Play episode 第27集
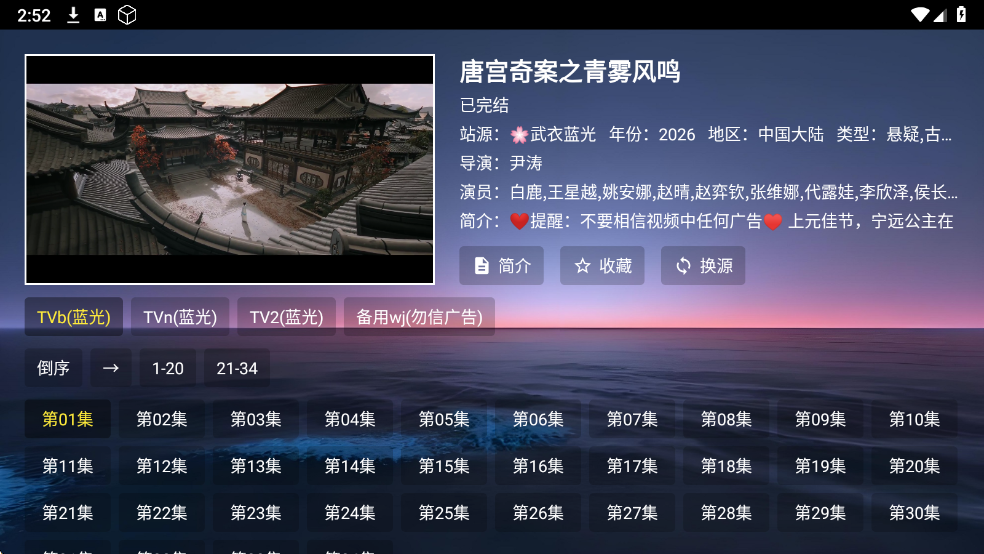Screen dimensions: 984x554 (633, 513)
